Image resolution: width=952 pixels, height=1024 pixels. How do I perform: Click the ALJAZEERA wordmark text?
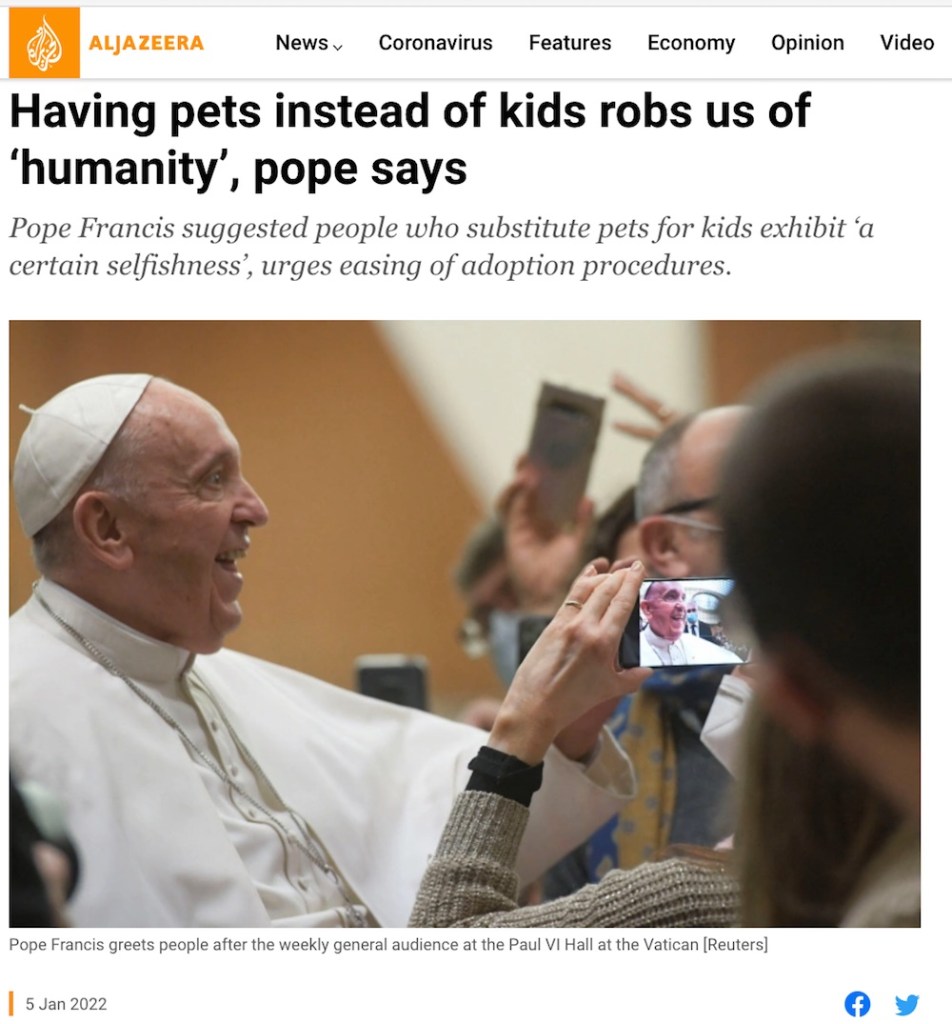pos(146,43)
